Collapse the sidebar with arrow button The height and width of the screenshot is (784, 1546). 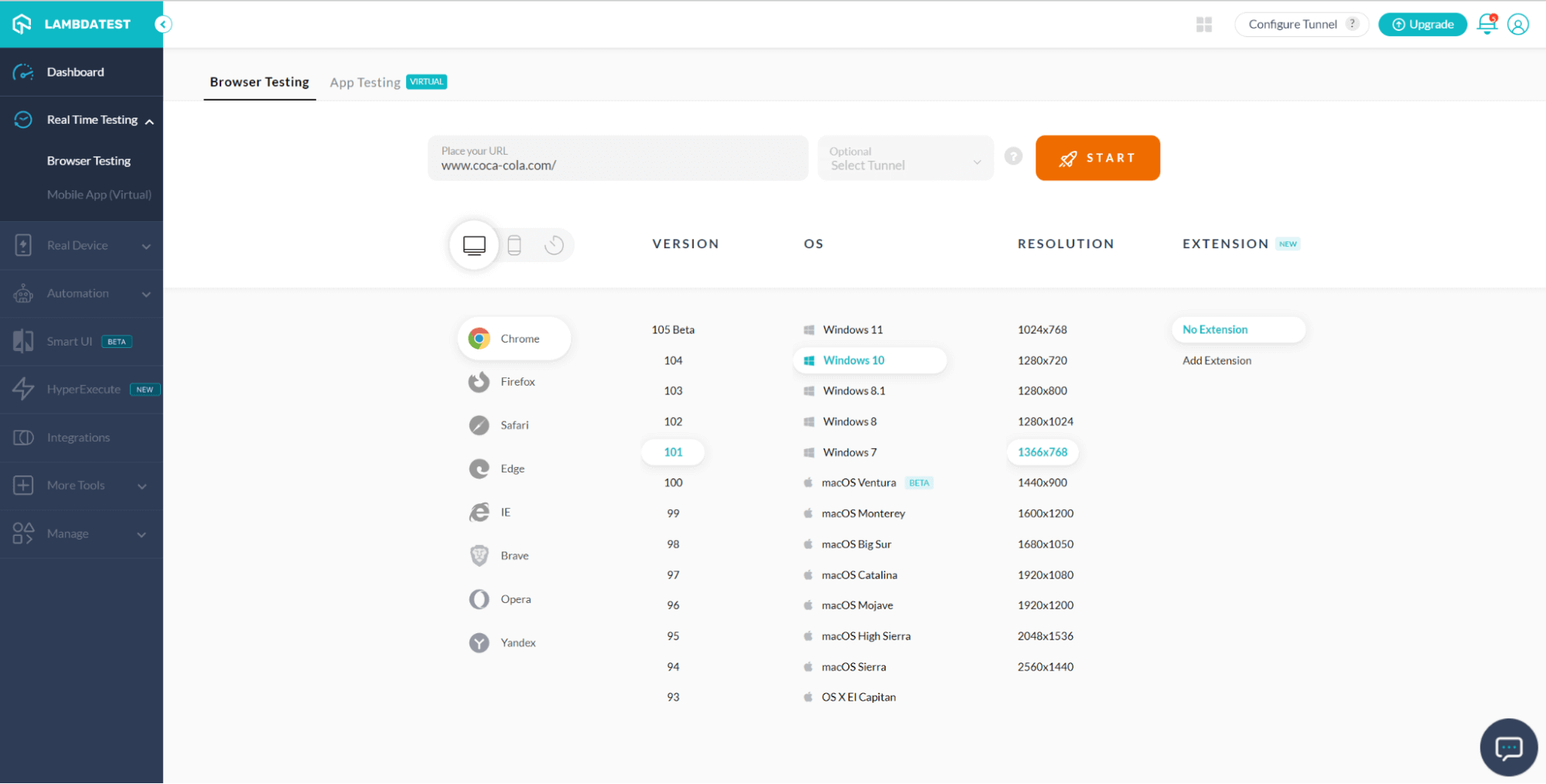(x=162, y=25)
